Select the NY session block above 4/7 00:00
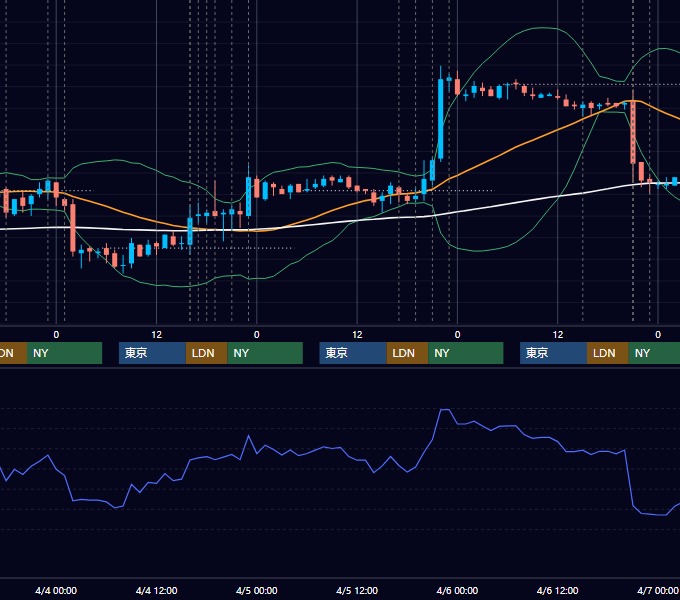 (x=654, y=353)
